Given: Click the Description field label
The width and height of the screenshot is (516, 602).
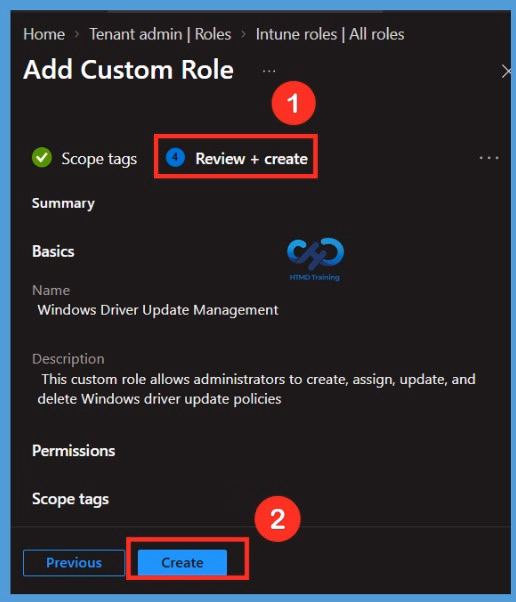Looking at the screenshot, I should 68,359.
